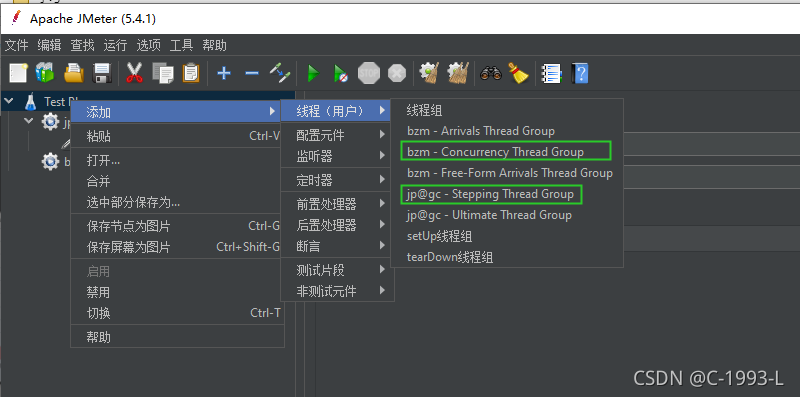Screen dimensions: 800x397
Task: Expand the 后置处理器 submenu
Action: [336, 225]
